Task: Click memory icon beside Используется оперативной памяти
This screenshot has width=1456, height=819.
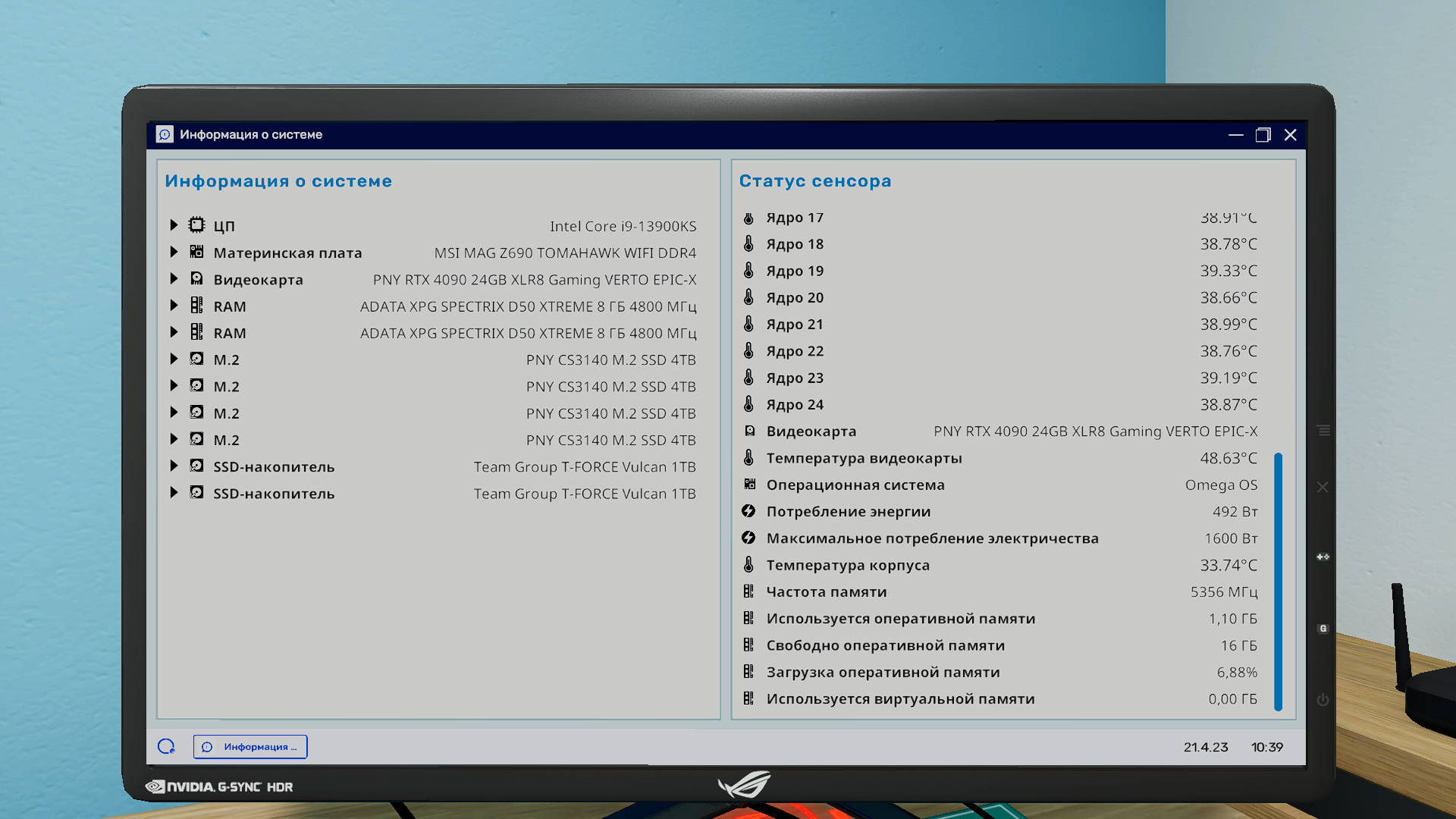Action: click(748, 618)
